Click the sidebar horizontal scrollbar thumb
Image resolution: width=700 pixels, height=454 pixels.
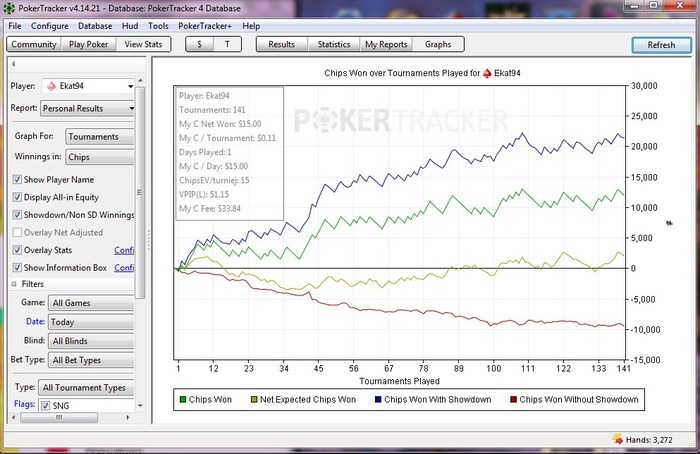(x=59, y=418)
